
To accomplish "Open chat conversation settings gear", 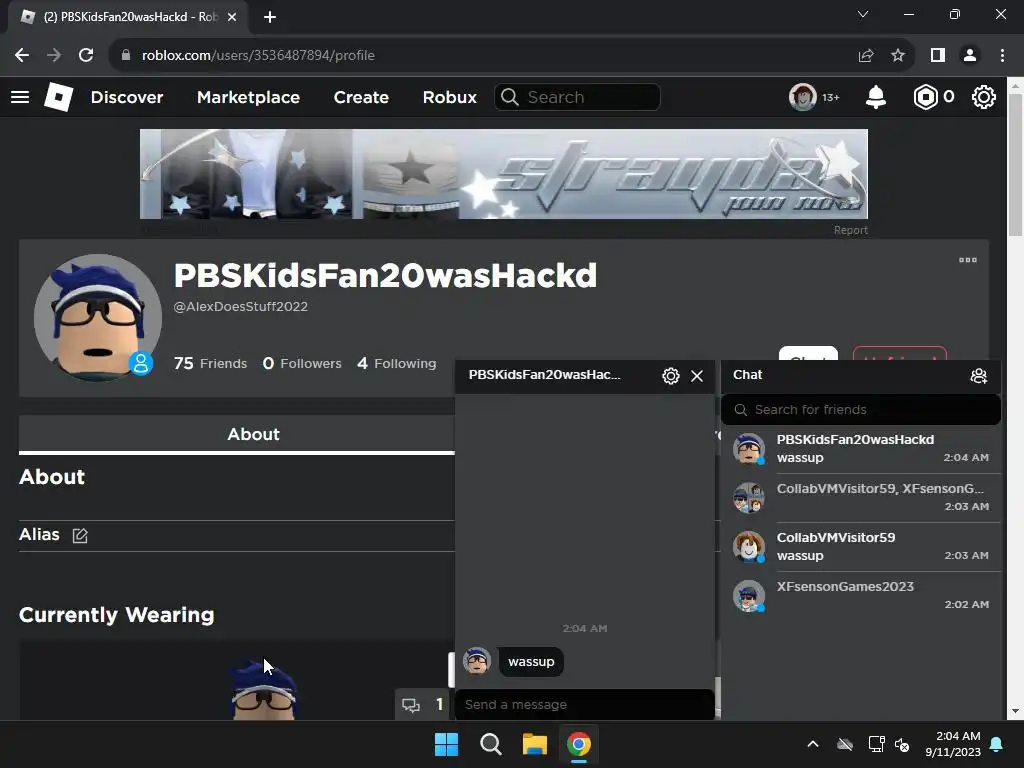I will [x=671, y=376].
